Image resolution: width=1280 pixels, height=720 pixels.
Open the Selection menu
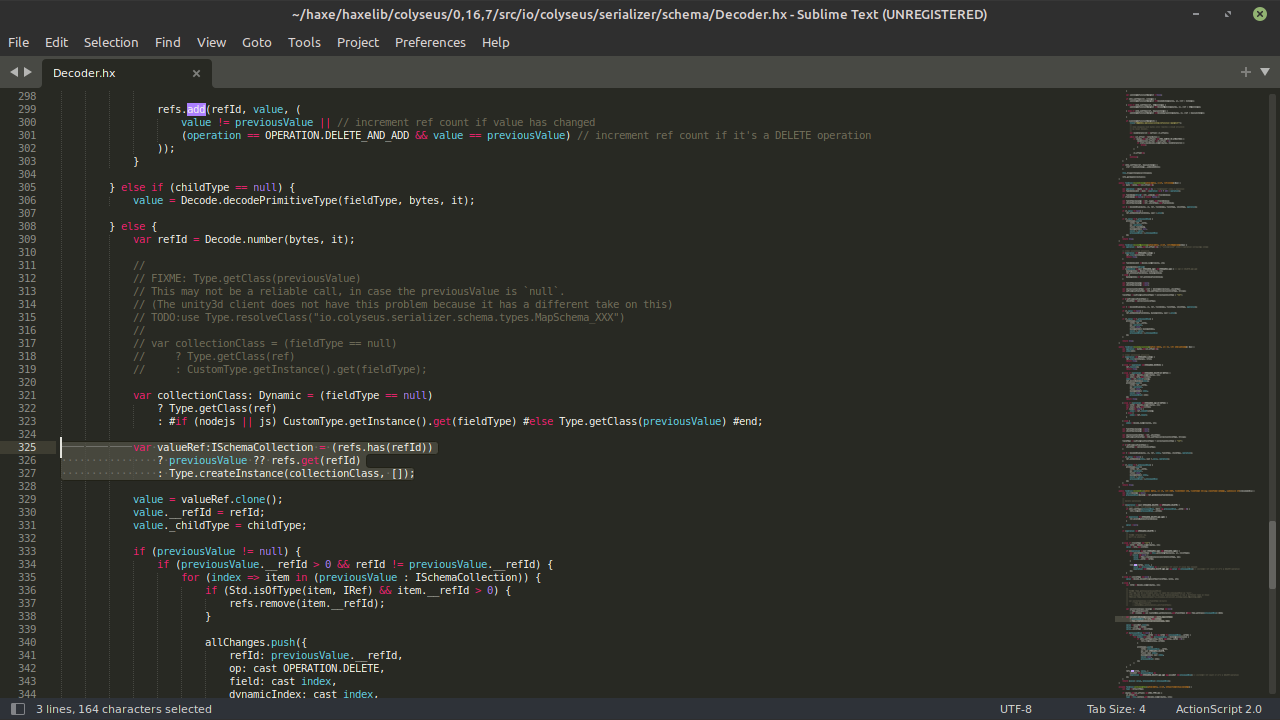(x=111, y=42)
